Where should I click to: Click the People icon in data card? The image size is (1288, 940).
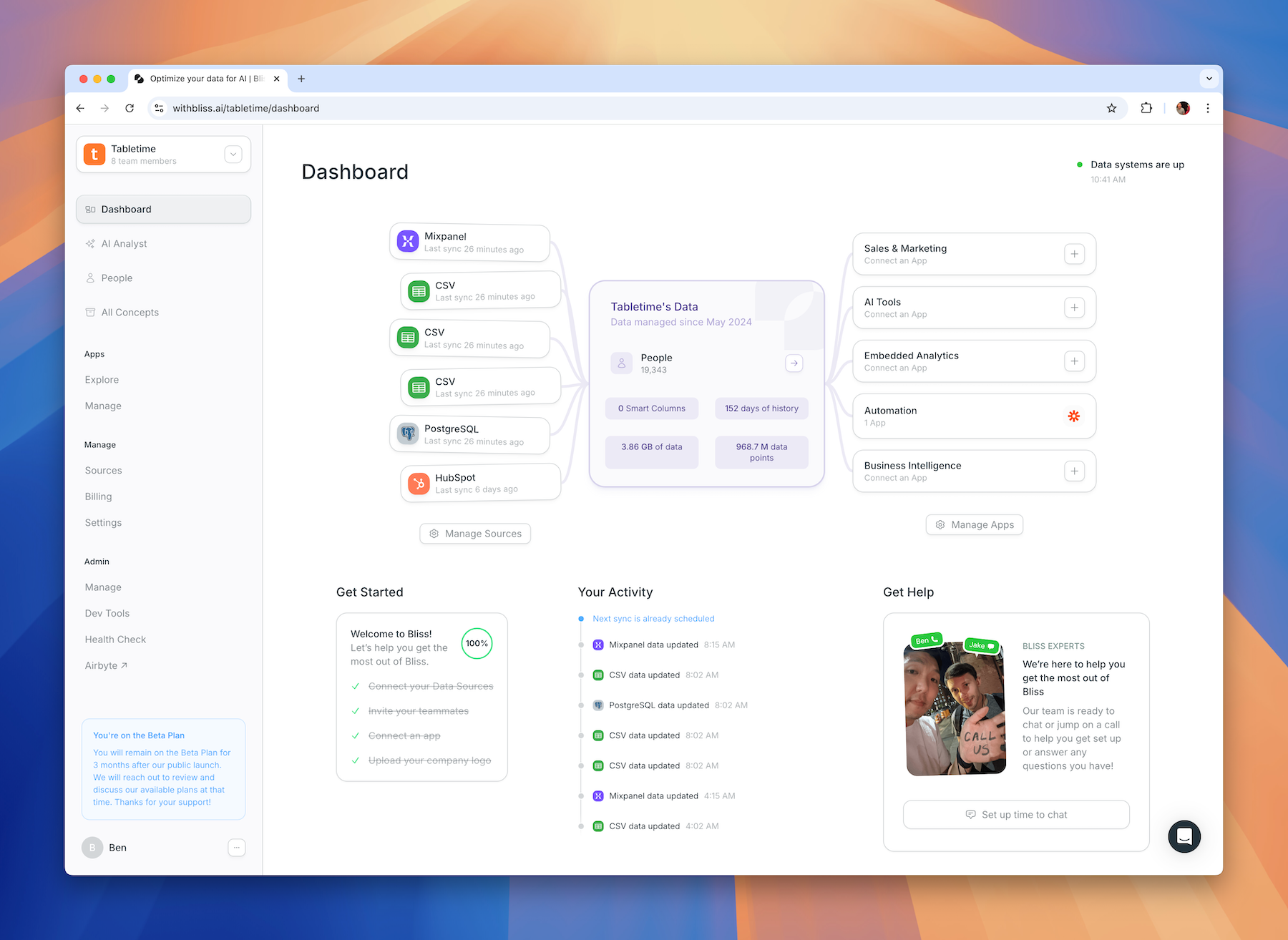622,363
